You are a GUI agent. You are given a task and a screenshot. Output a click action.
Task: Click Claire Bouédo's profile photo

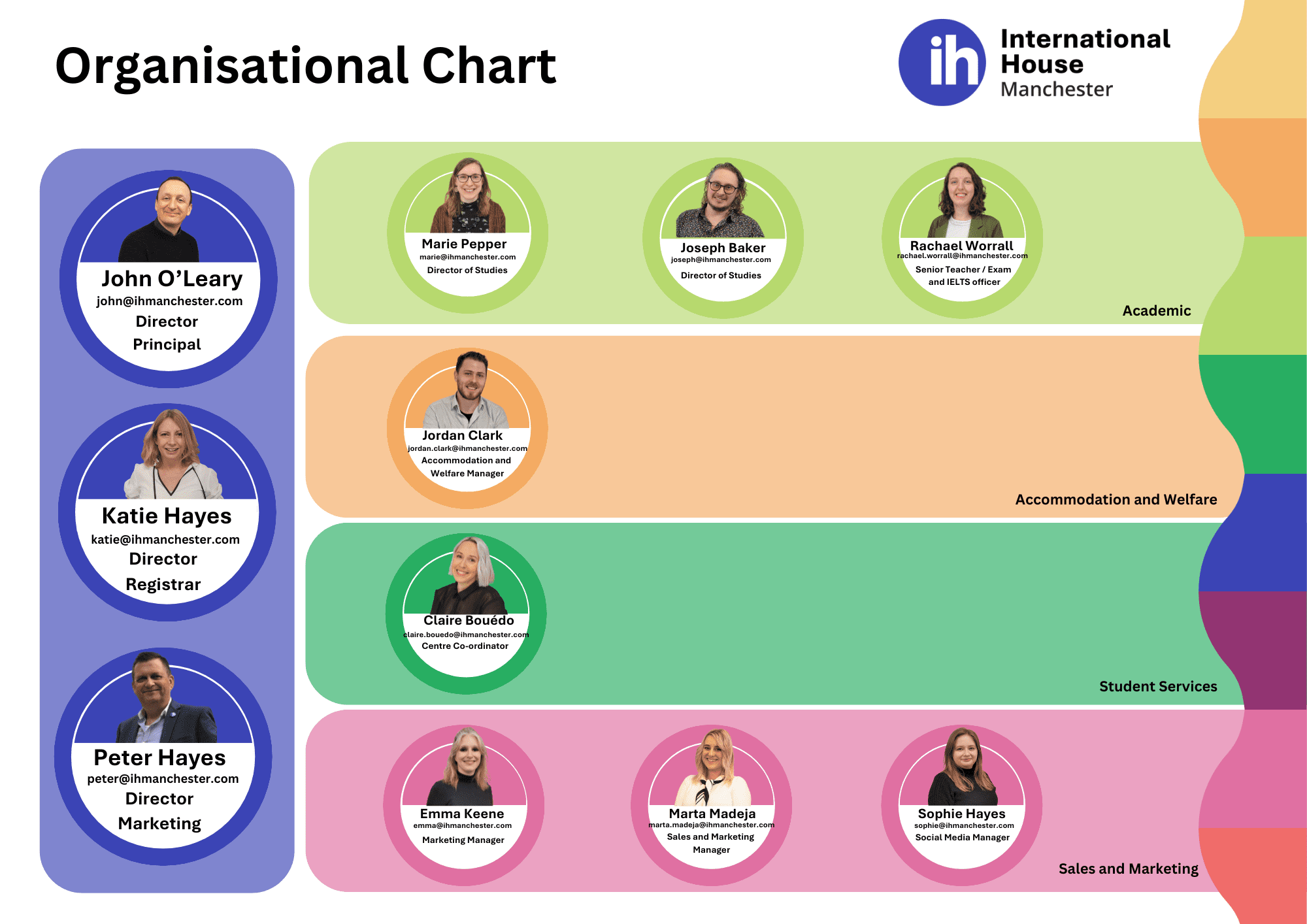coord(468,576)
